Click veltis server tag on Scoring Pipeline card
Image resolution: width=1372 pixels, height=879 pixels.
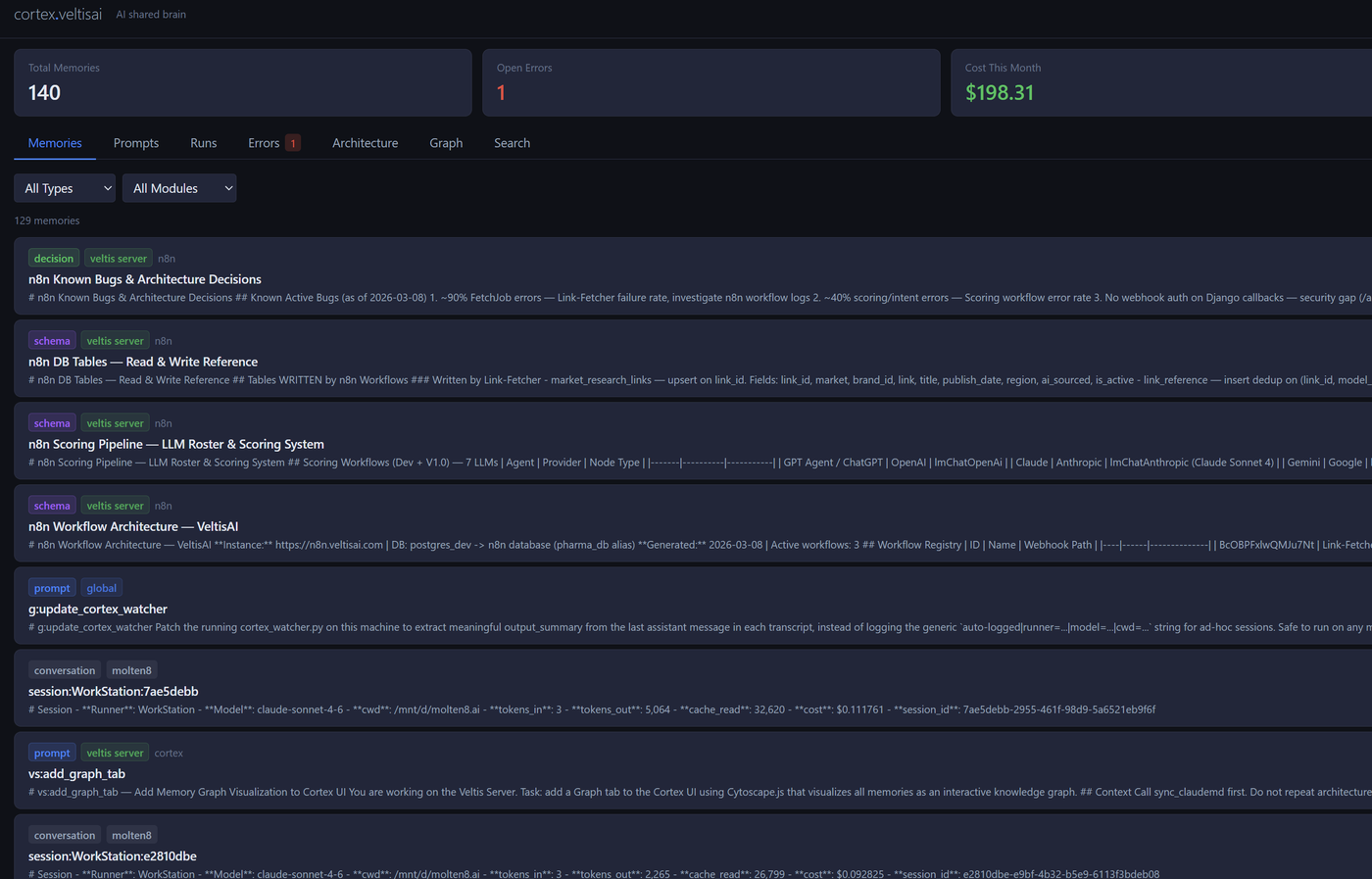(x=115, y=423)
